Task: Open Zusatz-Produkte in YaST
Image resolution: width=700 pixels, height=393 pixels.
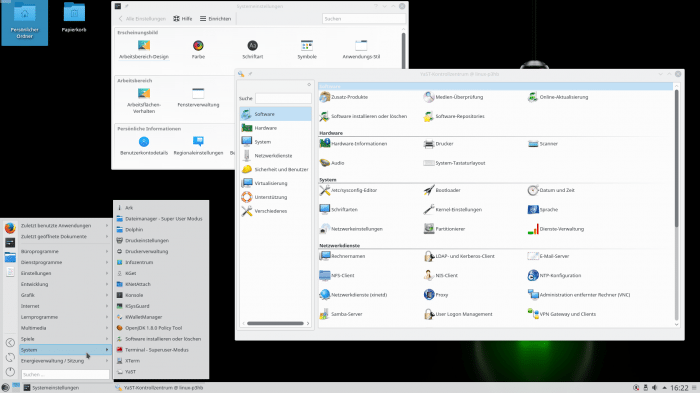Action: [344, 97]
